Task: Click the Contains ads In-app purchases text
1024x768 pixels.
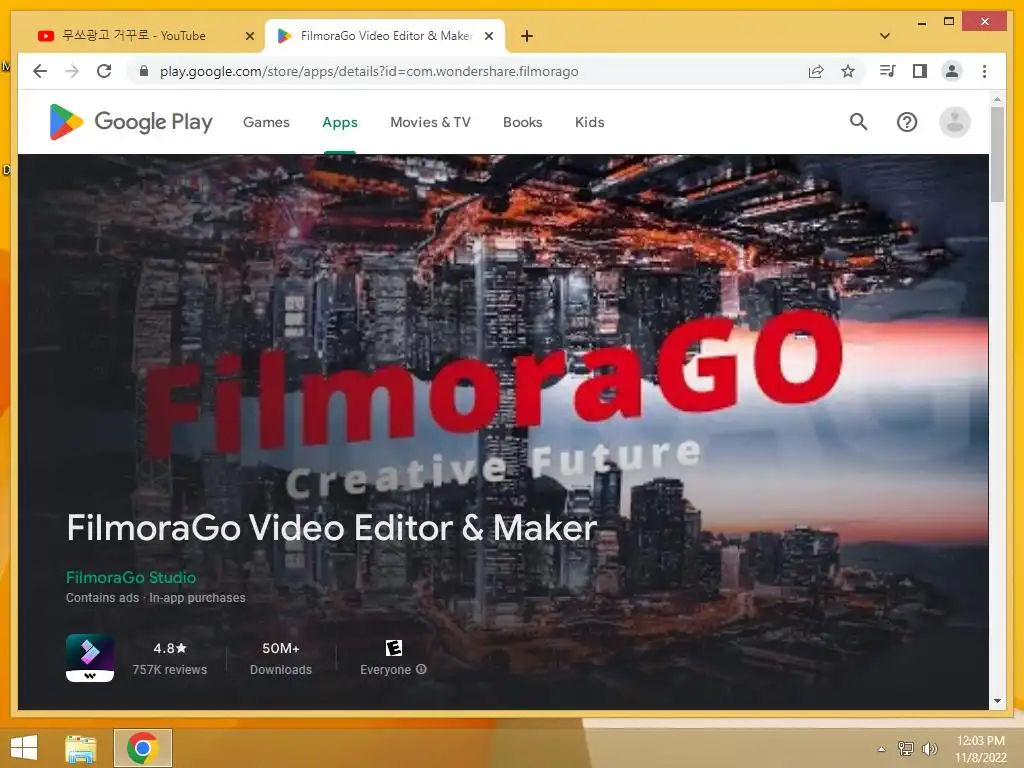Action: point(155,598)
